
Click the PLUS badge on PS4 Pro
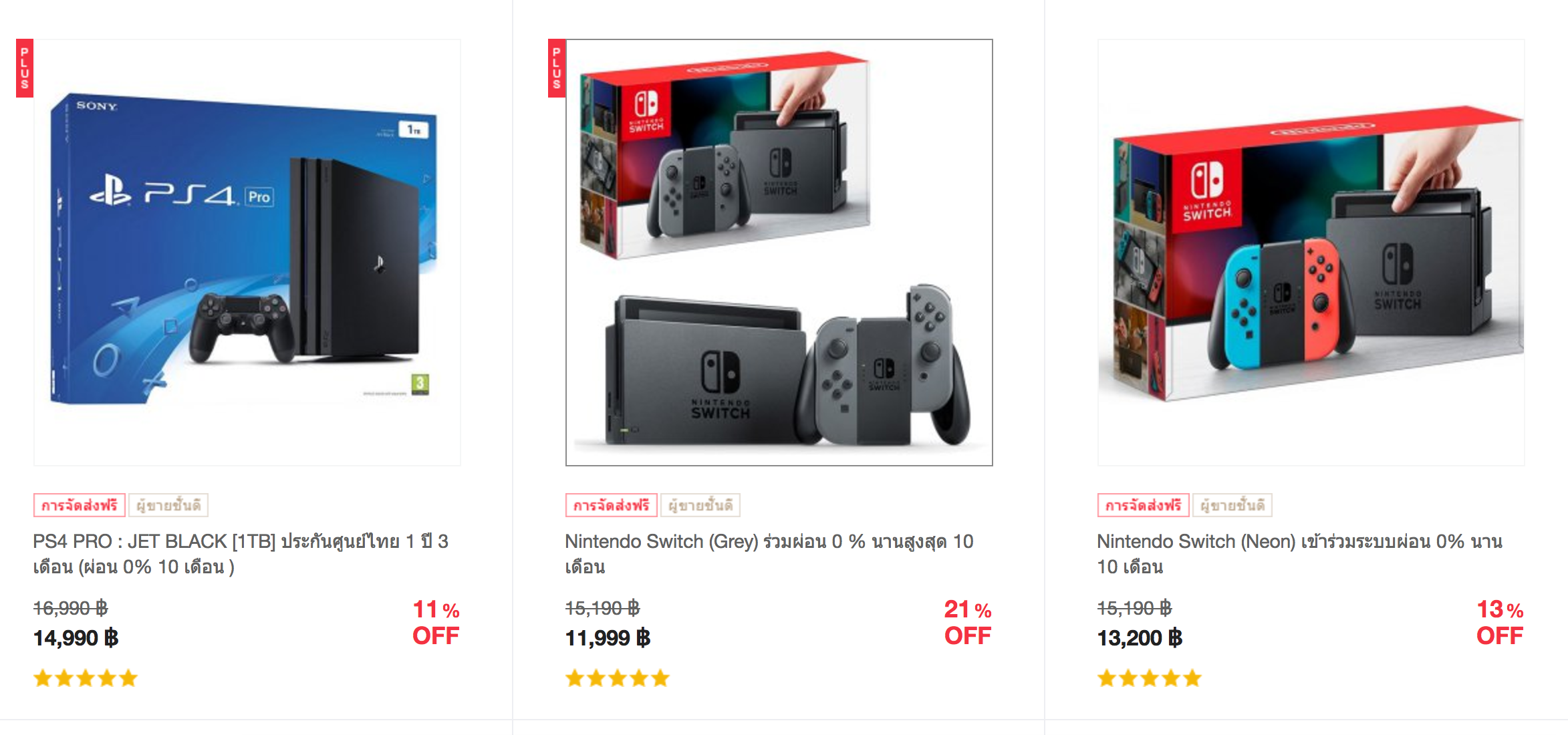click(x=25, y=68)
